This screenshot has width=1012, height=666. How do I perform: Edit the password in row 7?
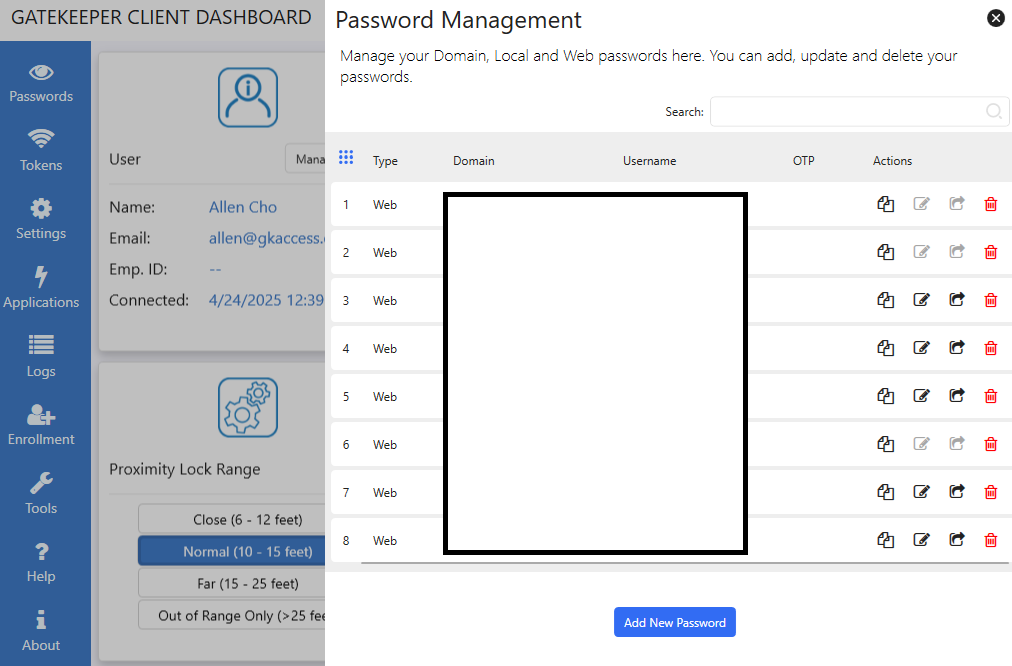(922, 492)
